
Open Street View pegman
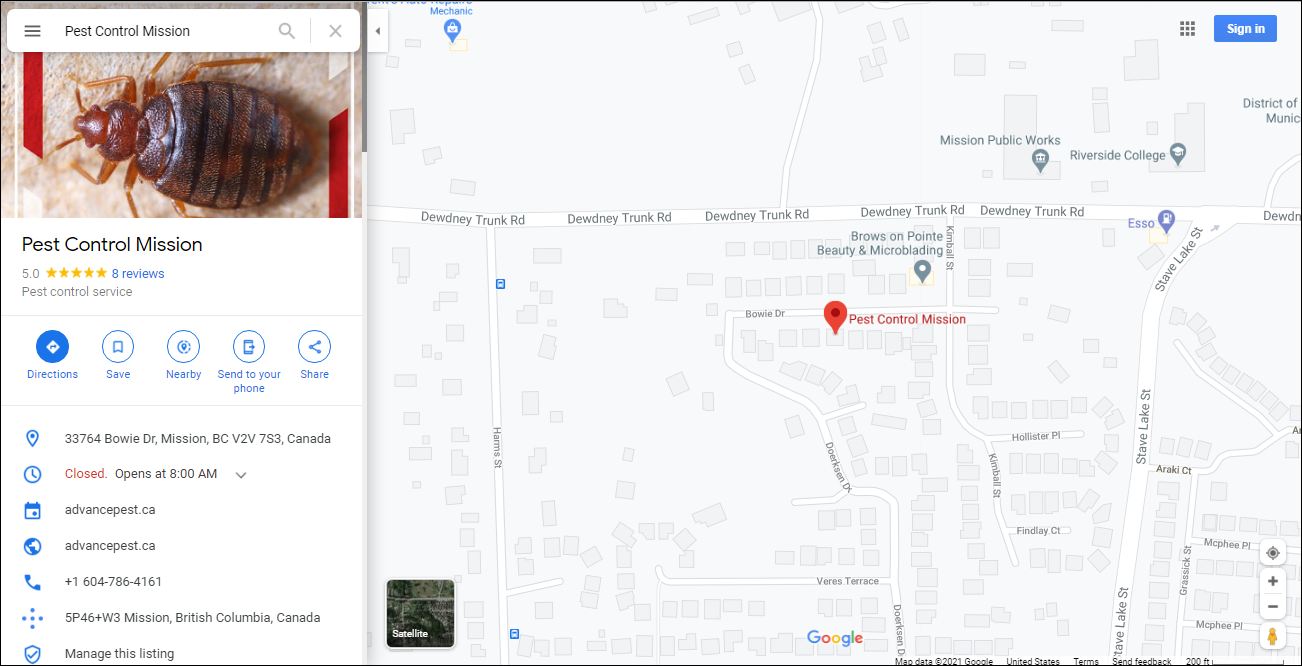click(x=1272, y=636)
